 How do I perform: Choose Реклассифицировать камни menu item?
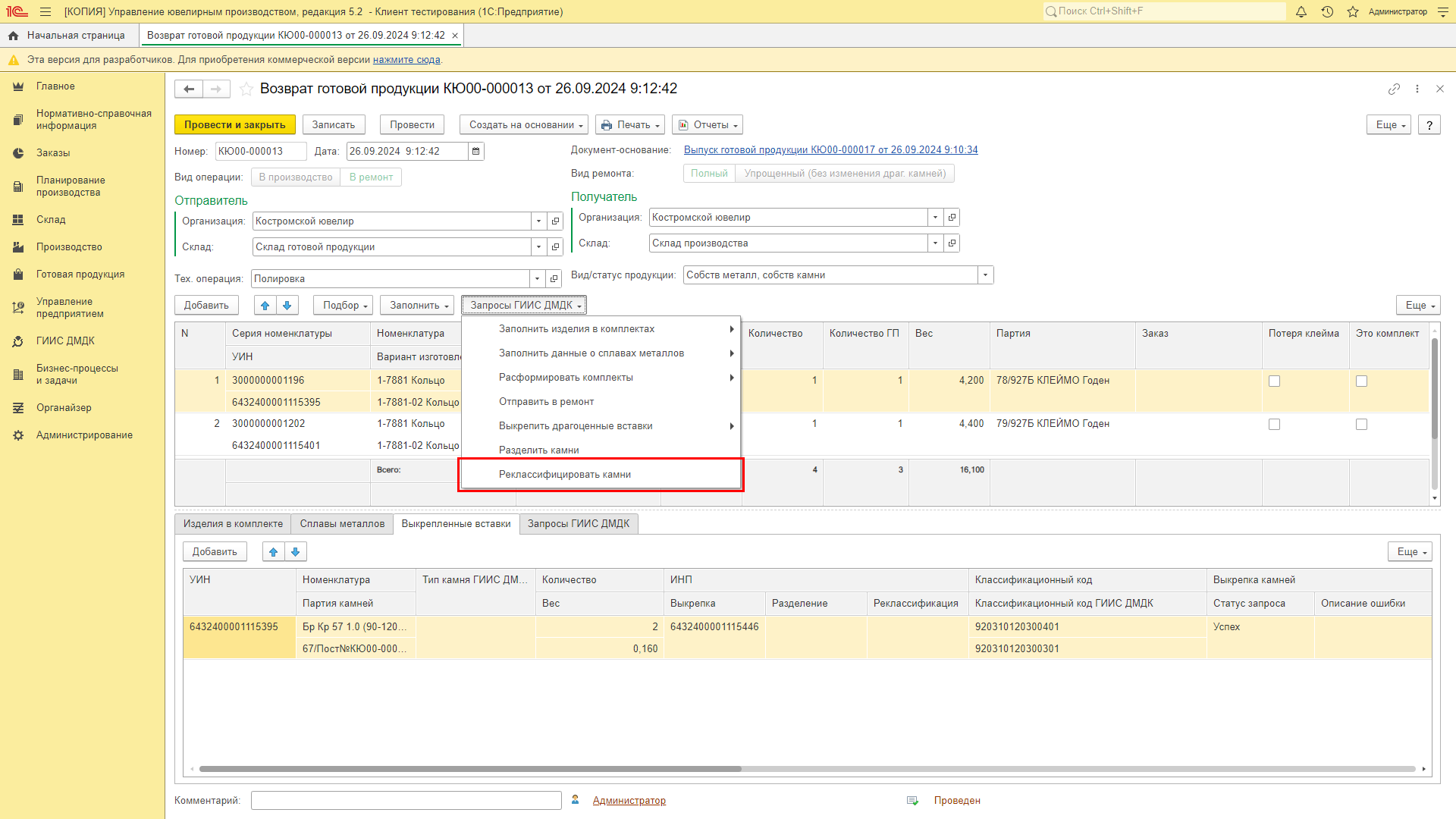tap(601, 475)
